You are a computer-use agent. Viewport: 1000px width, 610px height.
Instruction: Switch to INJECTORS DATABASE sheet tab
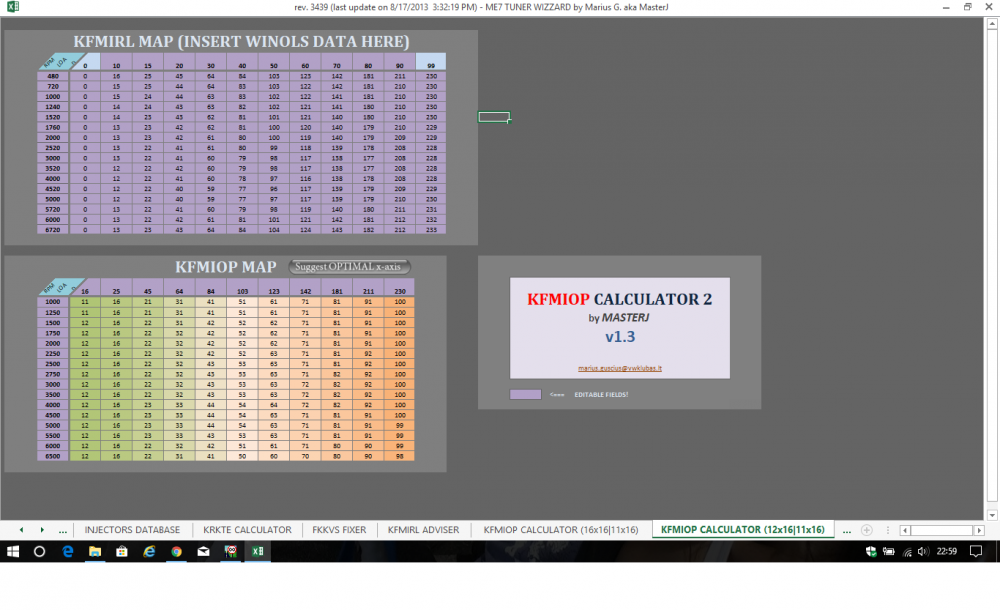132,530
